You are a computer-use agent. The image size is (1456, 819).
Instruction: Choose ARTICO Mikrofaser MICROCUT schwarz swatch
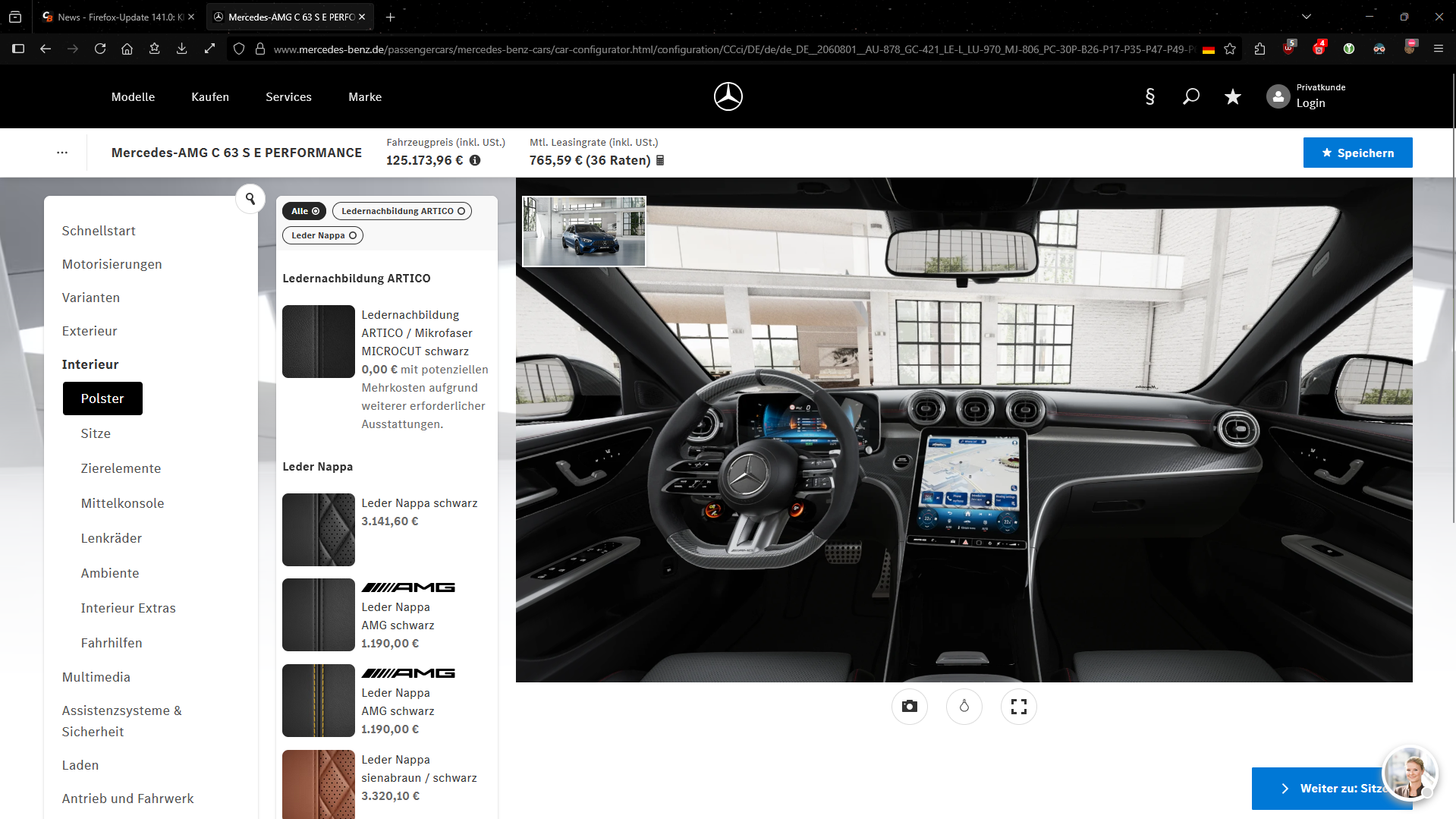coord(318,342)
